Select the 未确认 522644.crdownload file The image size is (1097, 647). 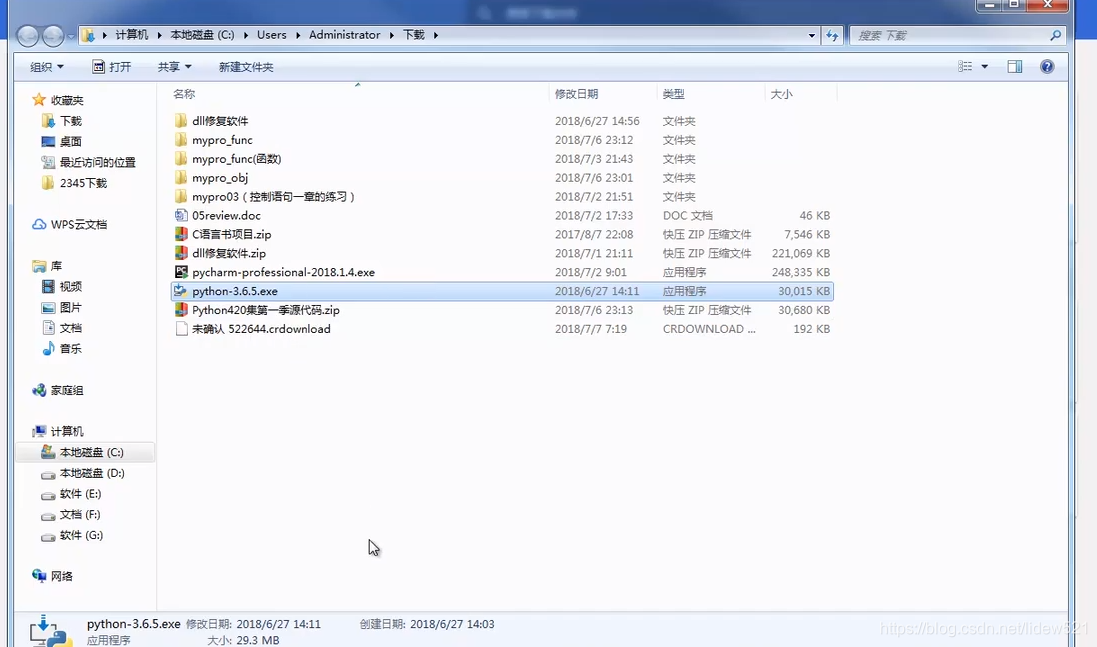pos(261,329)
